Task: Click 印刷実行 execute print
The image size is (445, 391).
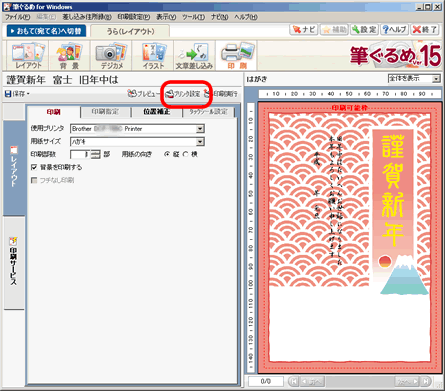Action: coord(221,94)
